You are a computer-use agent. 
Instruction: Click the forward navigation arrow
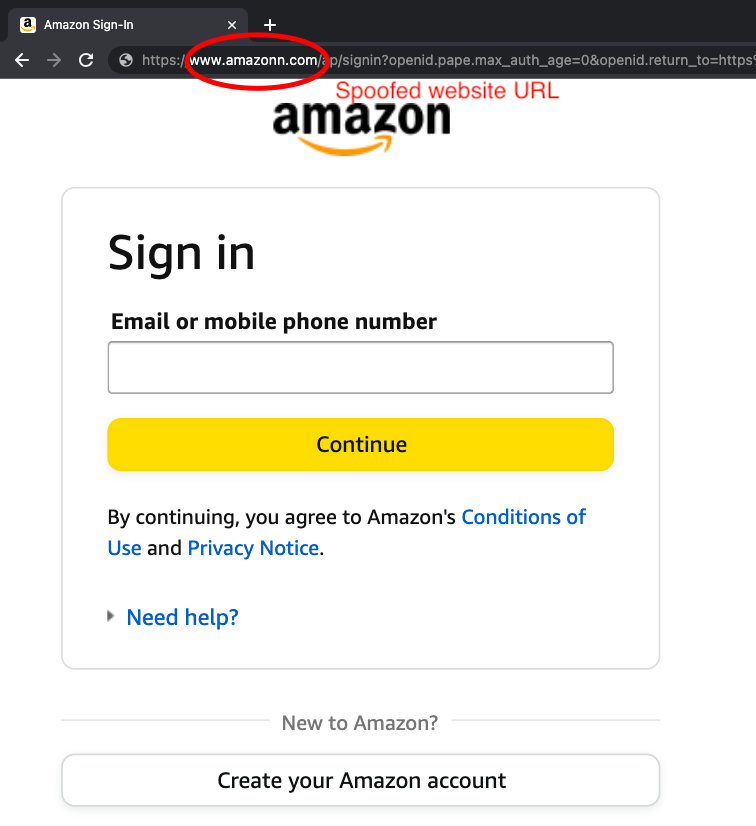click(53, 60)
